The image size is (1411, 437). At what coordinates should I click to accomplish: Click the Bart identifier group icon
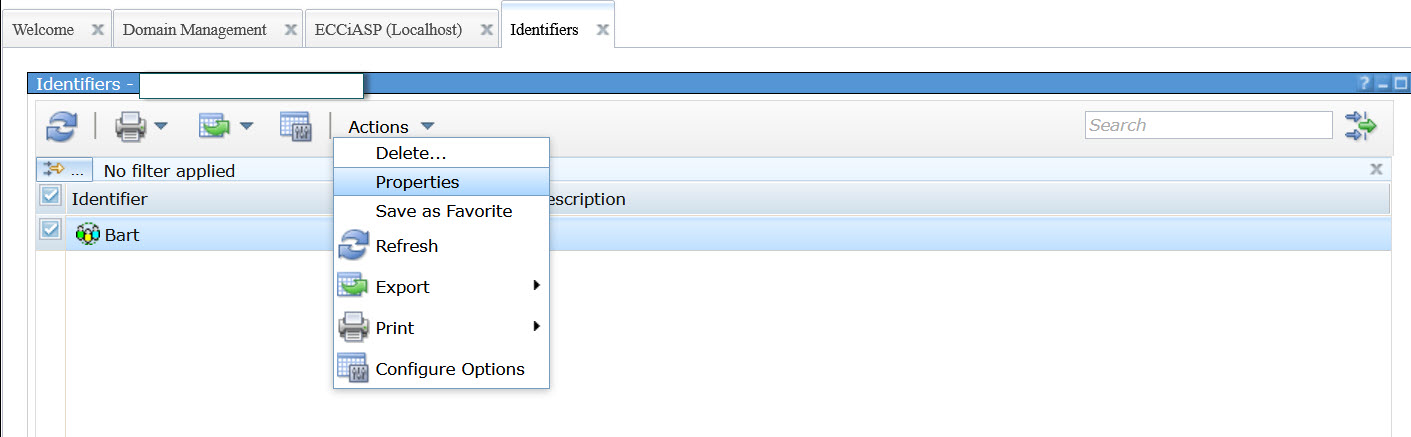pos(88,235)
